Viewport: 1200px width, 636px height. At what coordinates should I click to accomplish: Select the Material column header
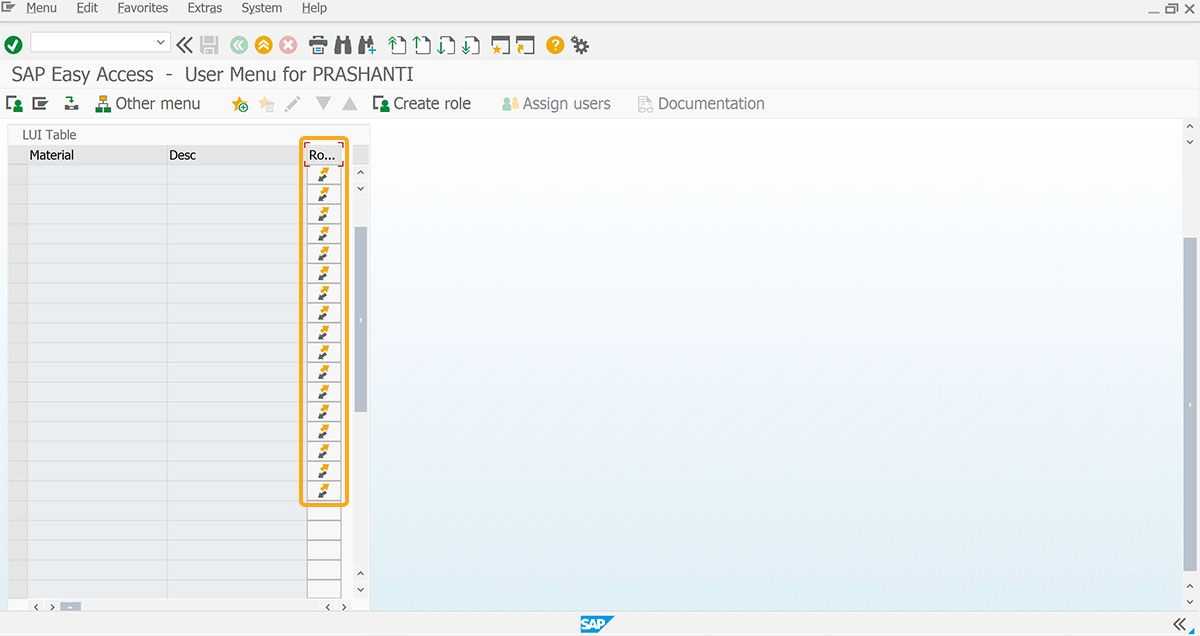coord(97,155)
